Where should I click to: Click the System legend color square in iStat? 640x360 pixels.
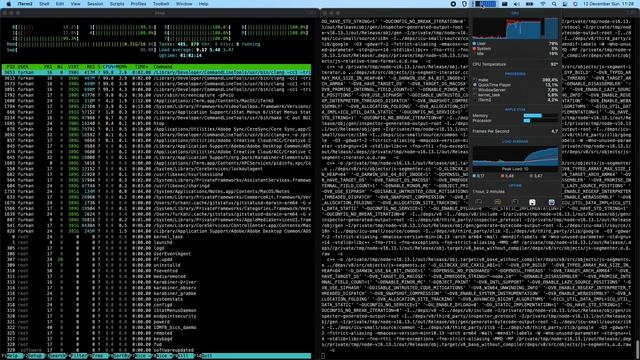click(x=474, y=49)
